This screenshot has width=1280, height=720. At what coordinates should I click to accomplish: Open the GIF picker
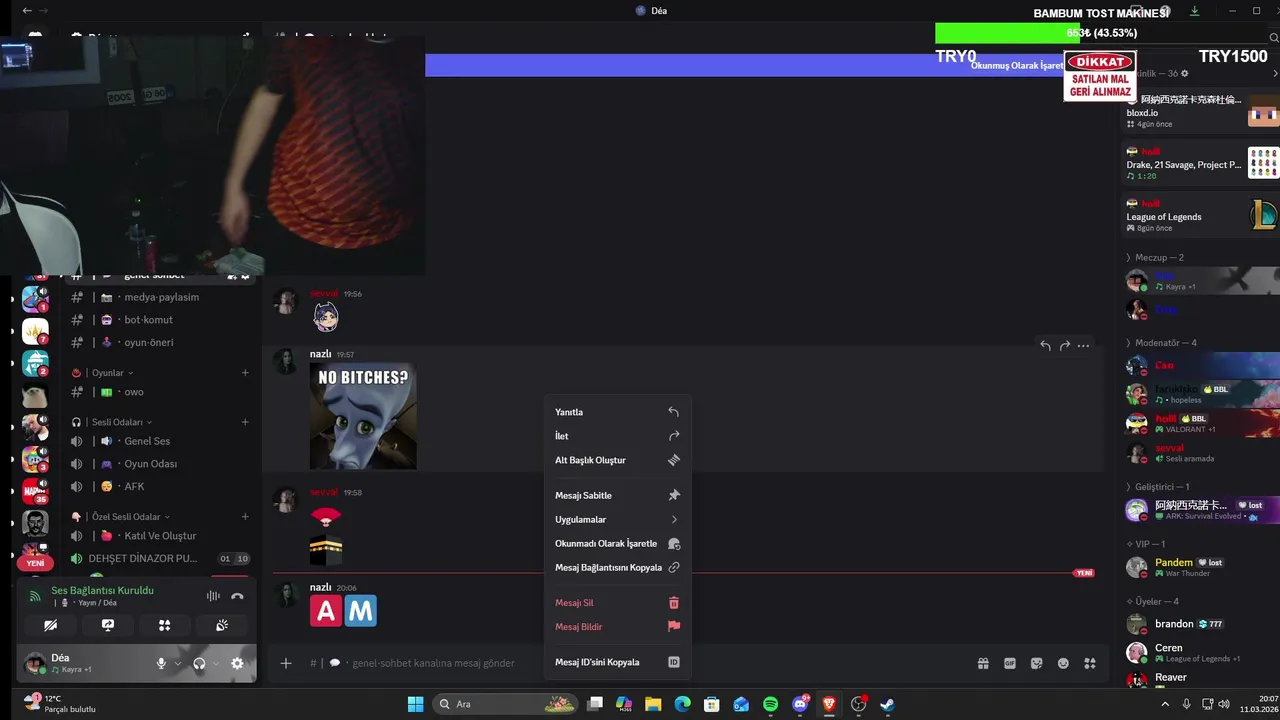[x=1010, y=663]
